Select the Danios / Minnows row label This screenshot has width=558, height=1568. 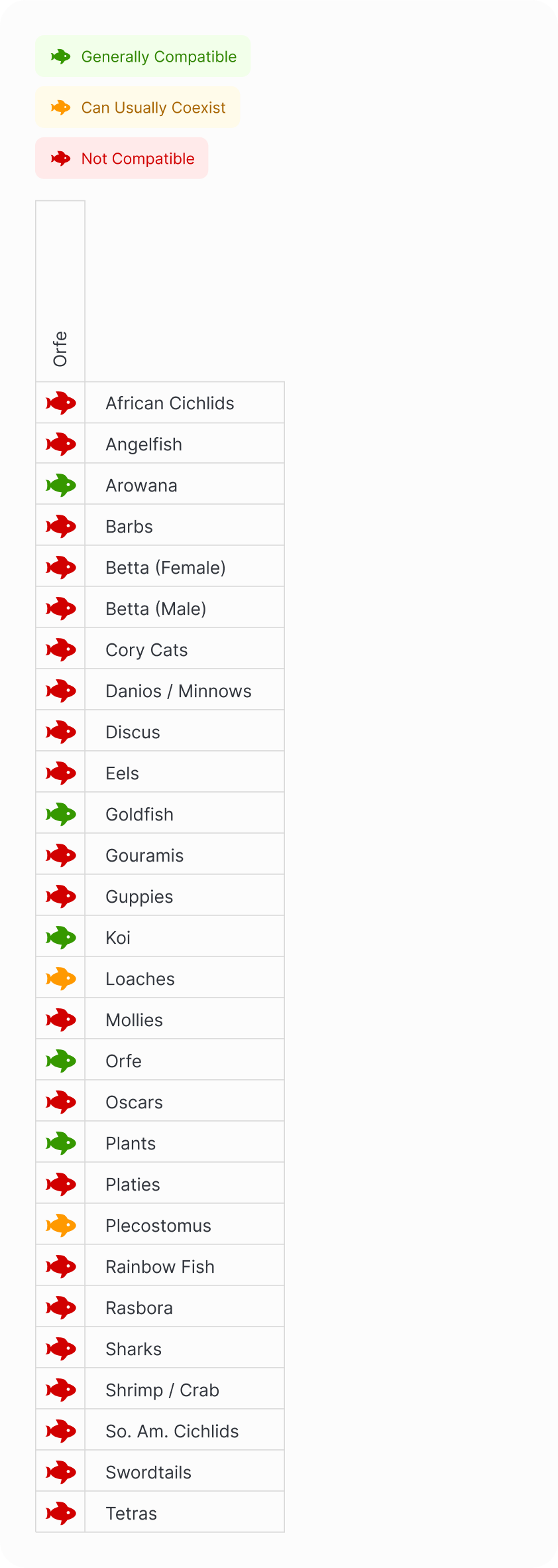click(178, 691)
